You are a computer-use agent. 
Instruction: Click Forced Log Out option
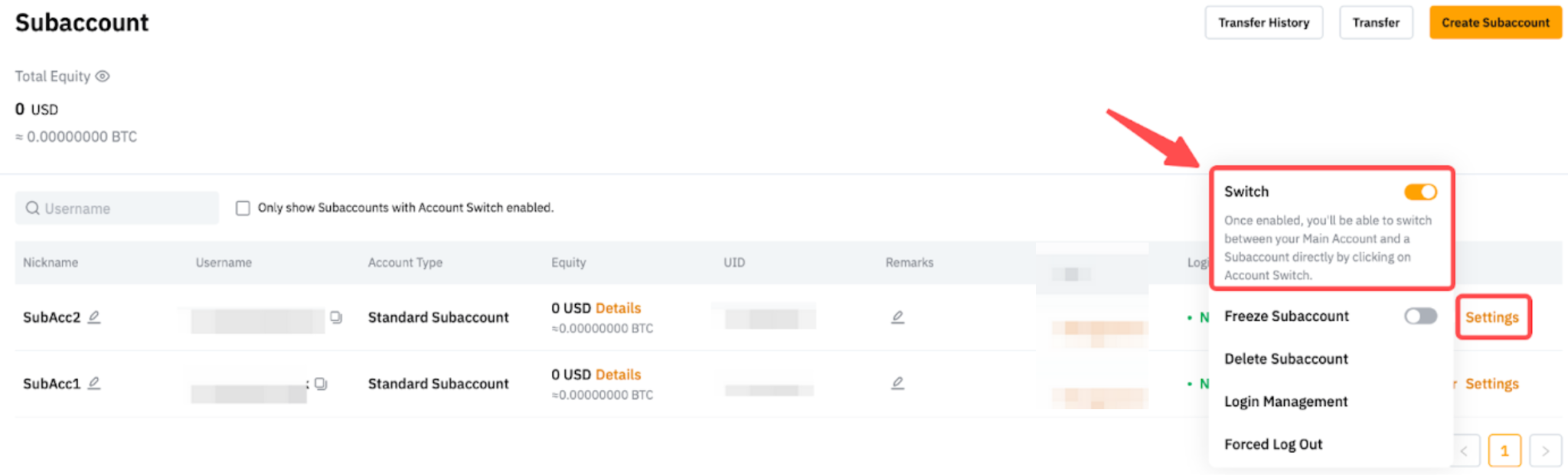[x=1273, y=444]
